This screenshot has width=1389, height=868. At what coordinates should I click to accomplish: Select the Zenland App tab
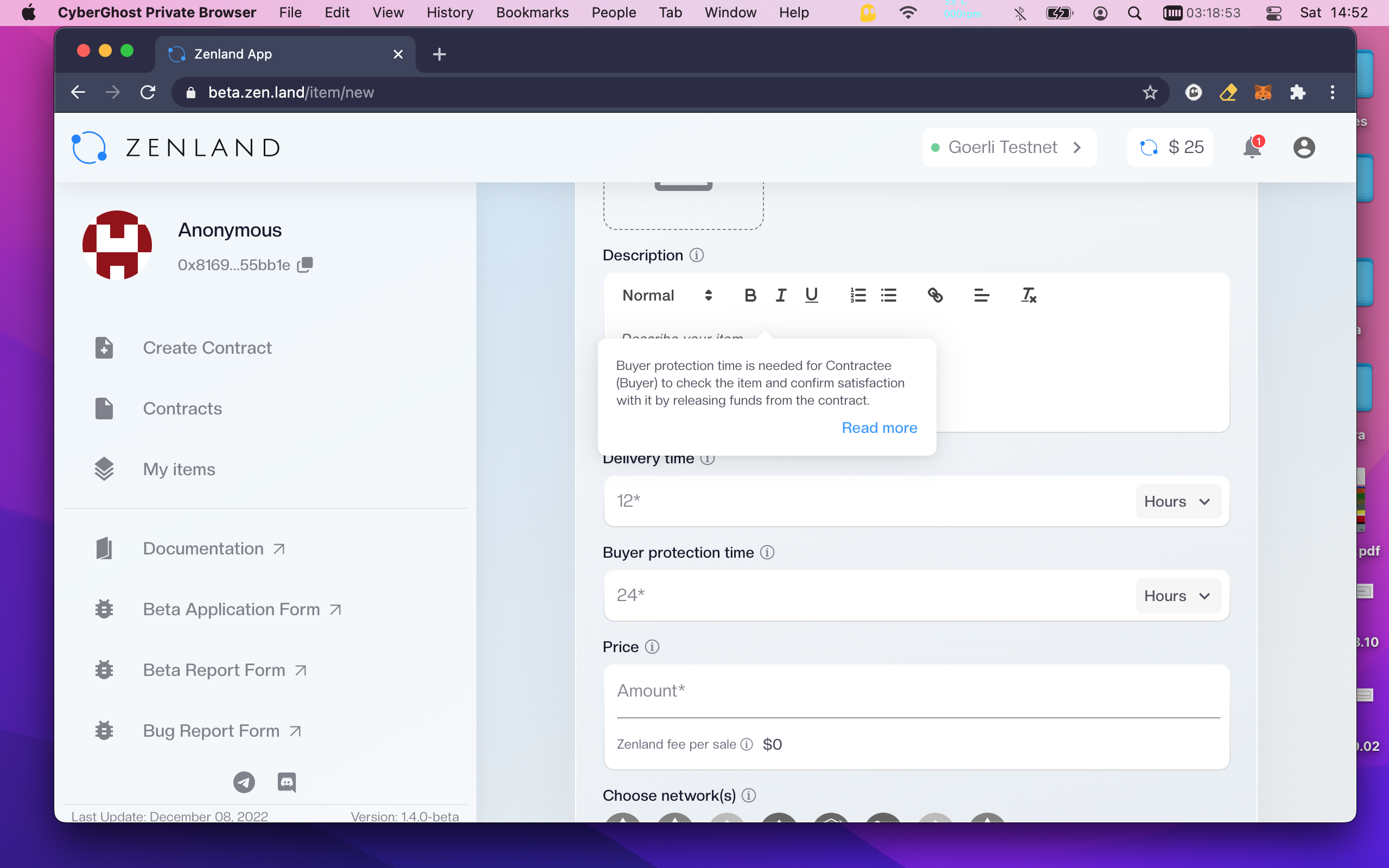(x=285, y=54)
